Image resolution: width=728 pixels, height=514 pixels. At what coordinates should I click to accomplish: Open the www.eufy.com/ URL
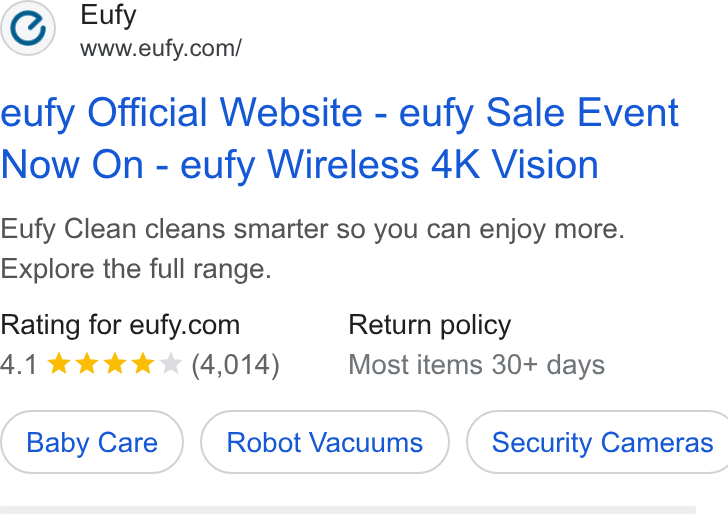click(161, 48)
